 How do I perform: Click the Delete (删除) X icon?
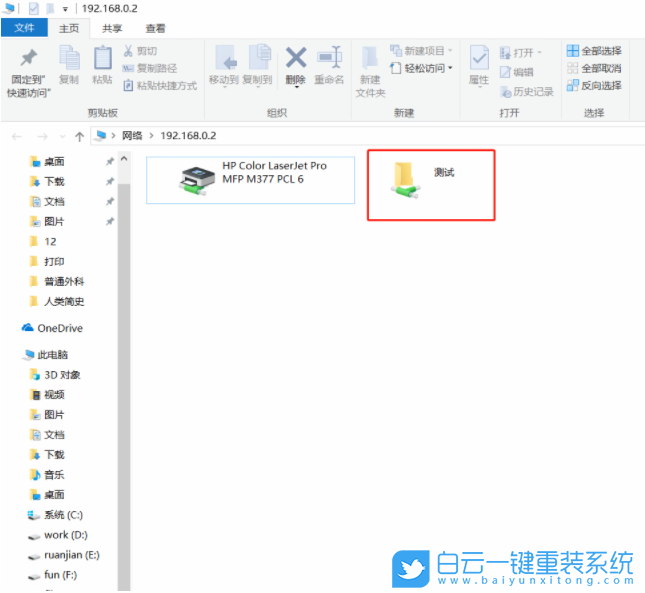(x=296, y=57)
